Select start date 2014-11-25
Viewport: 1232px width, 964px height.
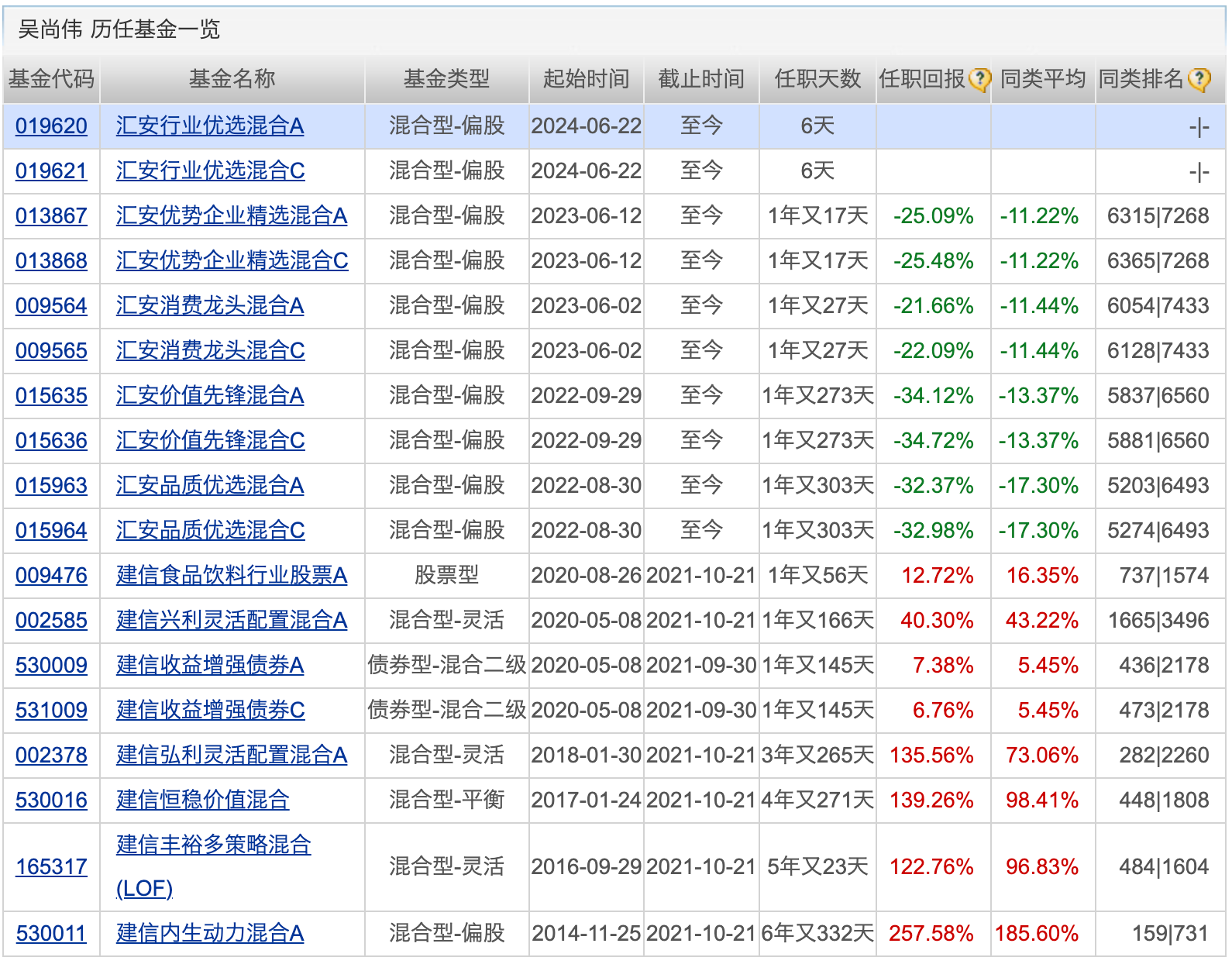pyautogui.click(x=587, y=933)
